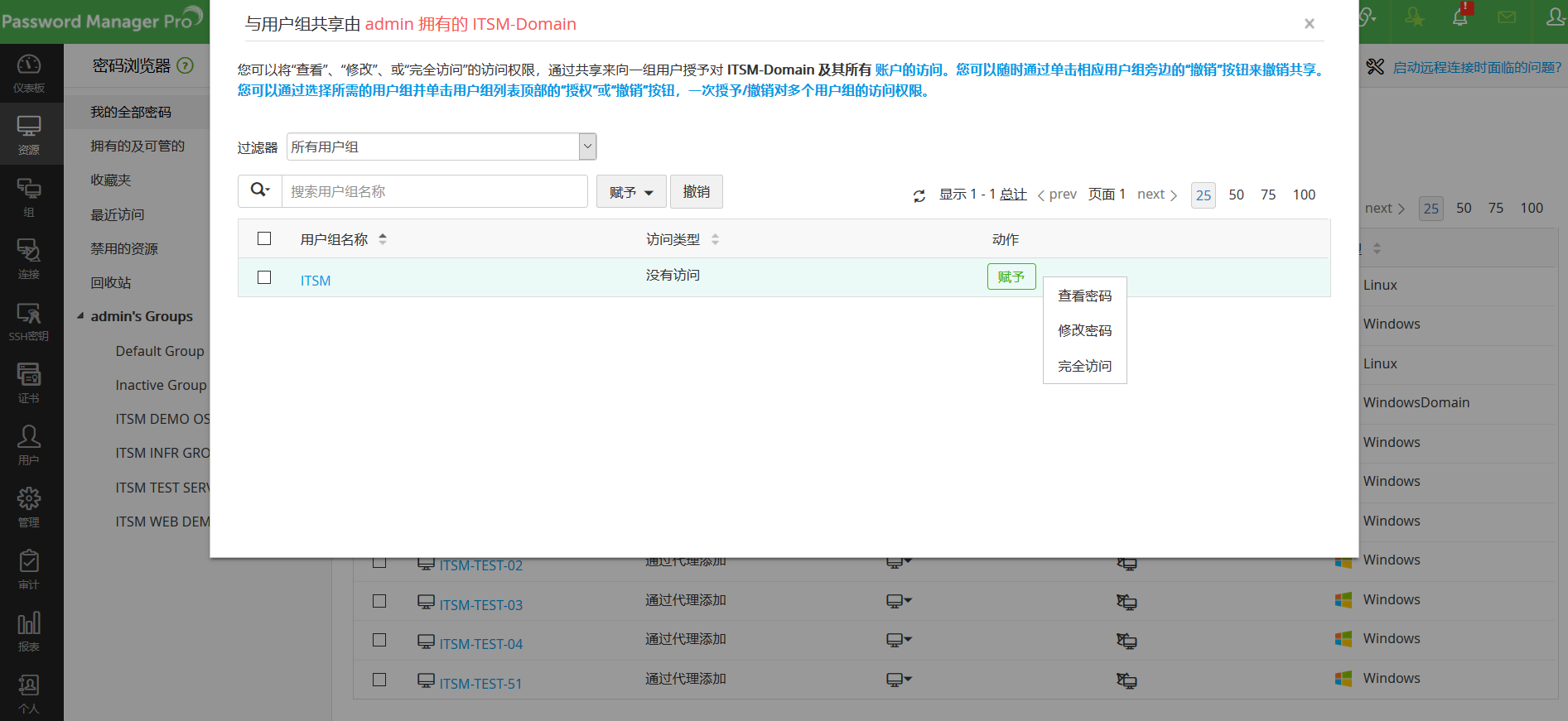This screenshot has width=1568, height=721.
Task: Click resource icon beside ITSM-TEST-51 name
Action: [426, 681]
